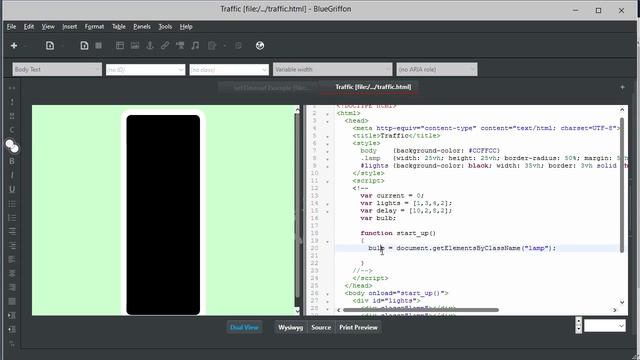Open the (no ARIA role) dropdown
The width and height of the screenshot is (640, 360).
437,69
